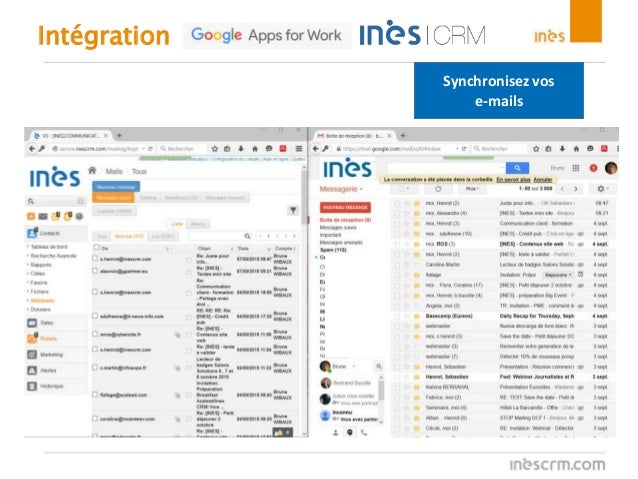Click bookmark star in left browser toolbar
The width and height of the screenshot is (638, 479).
(215, 149)
